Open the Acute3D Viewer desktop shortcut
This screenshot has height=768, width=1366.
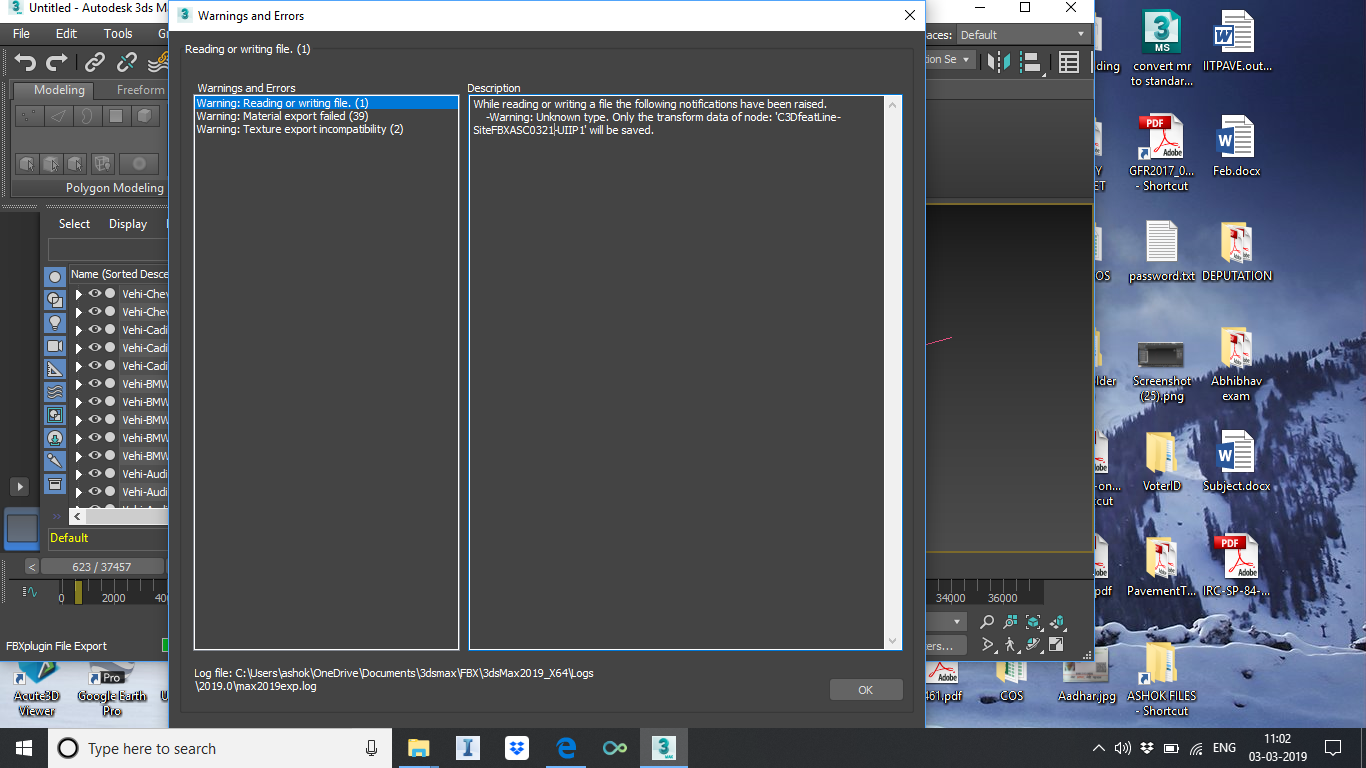pyautogui.click(x=35, y=689)
